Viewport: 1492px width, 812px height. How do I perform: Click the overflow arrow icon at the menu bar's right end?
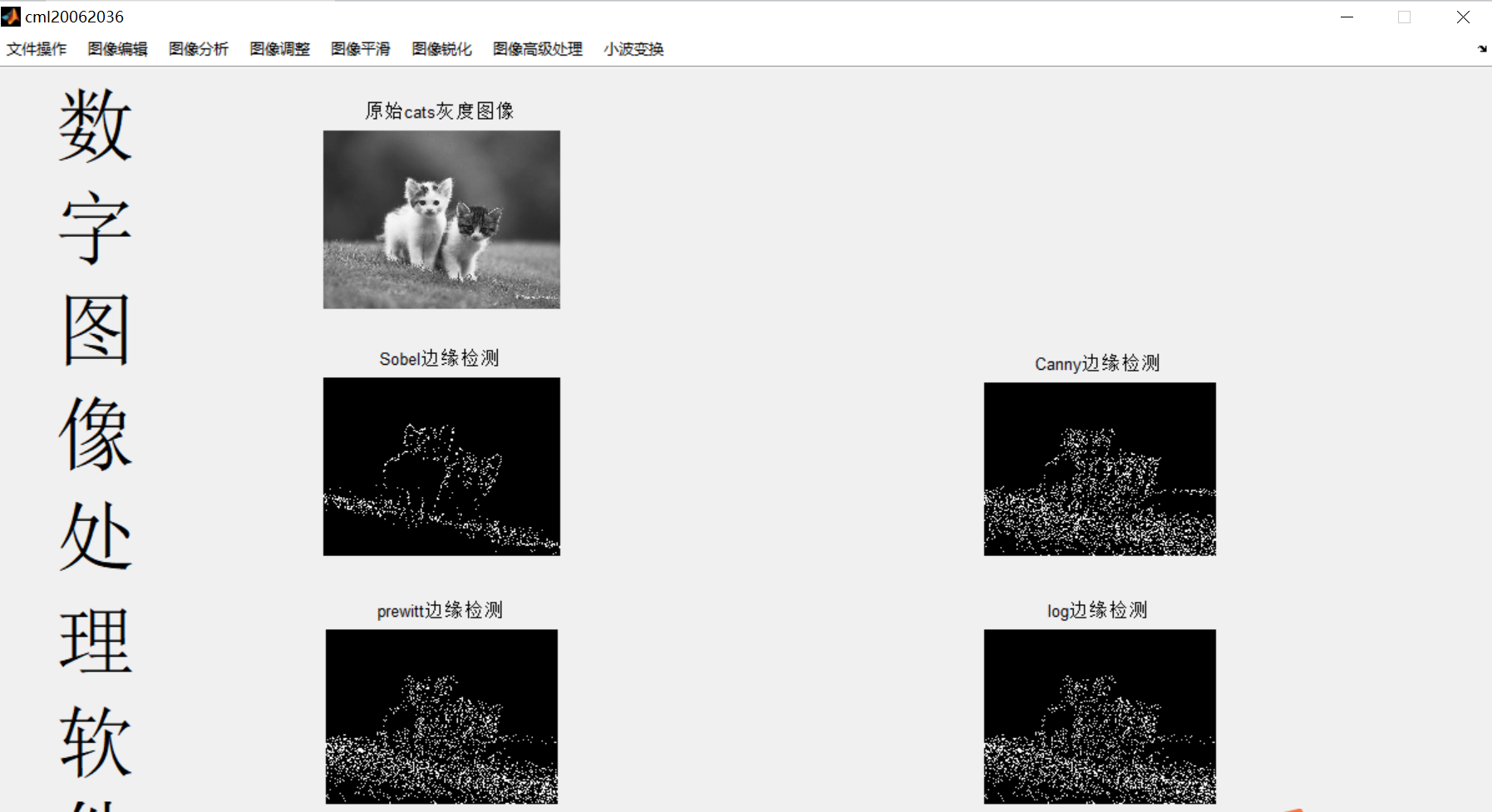[1482, 49]
